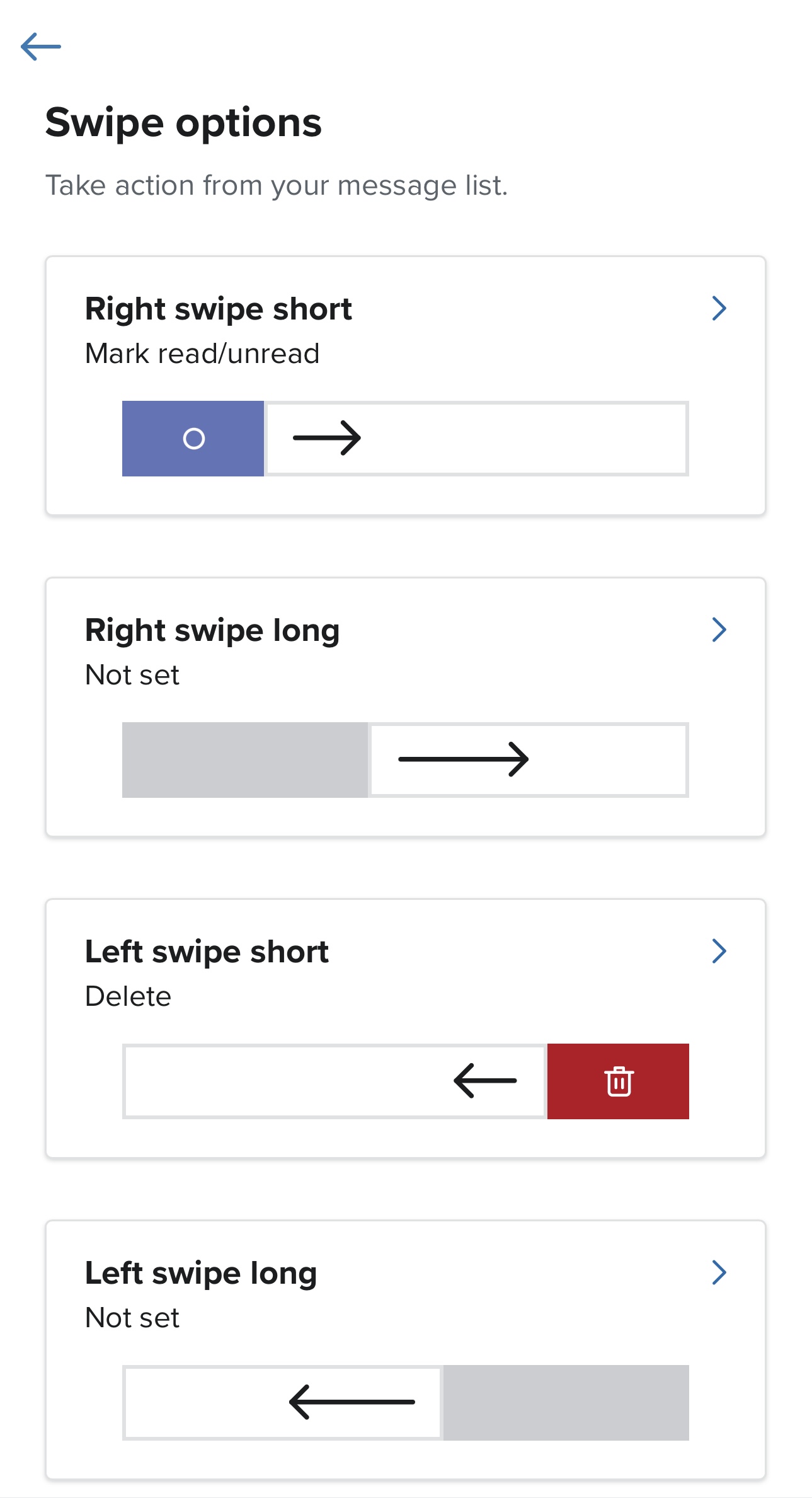Tap the Left swipe short heading
The image size is (812, 1498).
click(207, 952)
